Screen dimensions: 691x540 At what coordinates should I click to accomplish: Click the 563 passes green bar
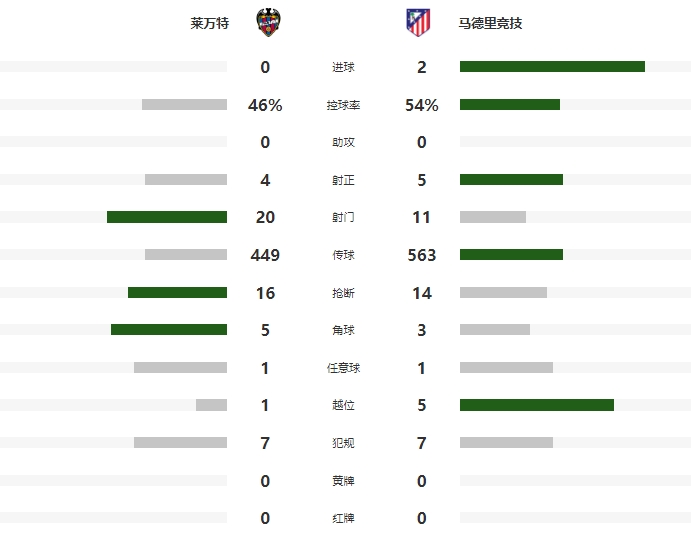[x=511, y=254]
